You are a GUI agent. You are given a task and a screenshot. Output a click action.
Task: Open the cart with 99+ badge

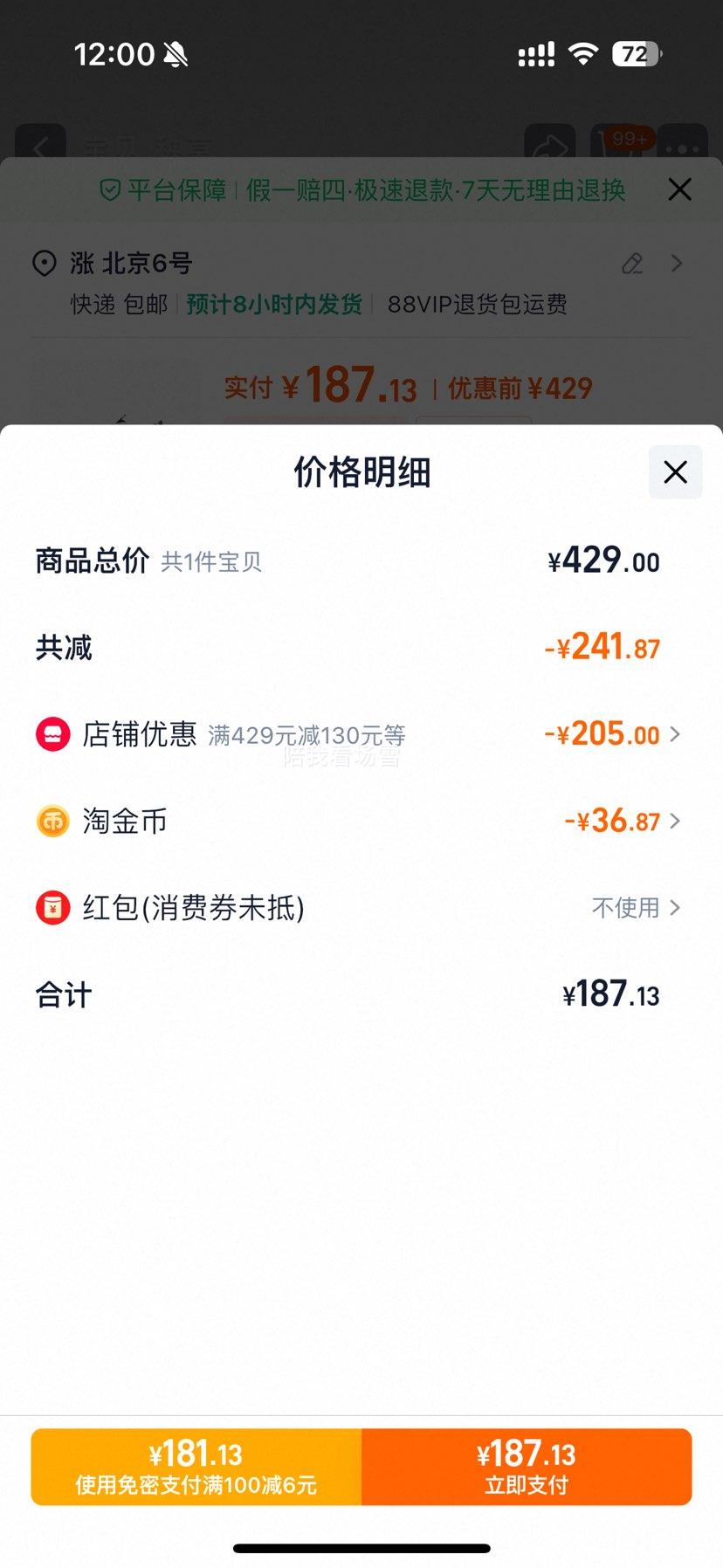click(x=623, y=143)
